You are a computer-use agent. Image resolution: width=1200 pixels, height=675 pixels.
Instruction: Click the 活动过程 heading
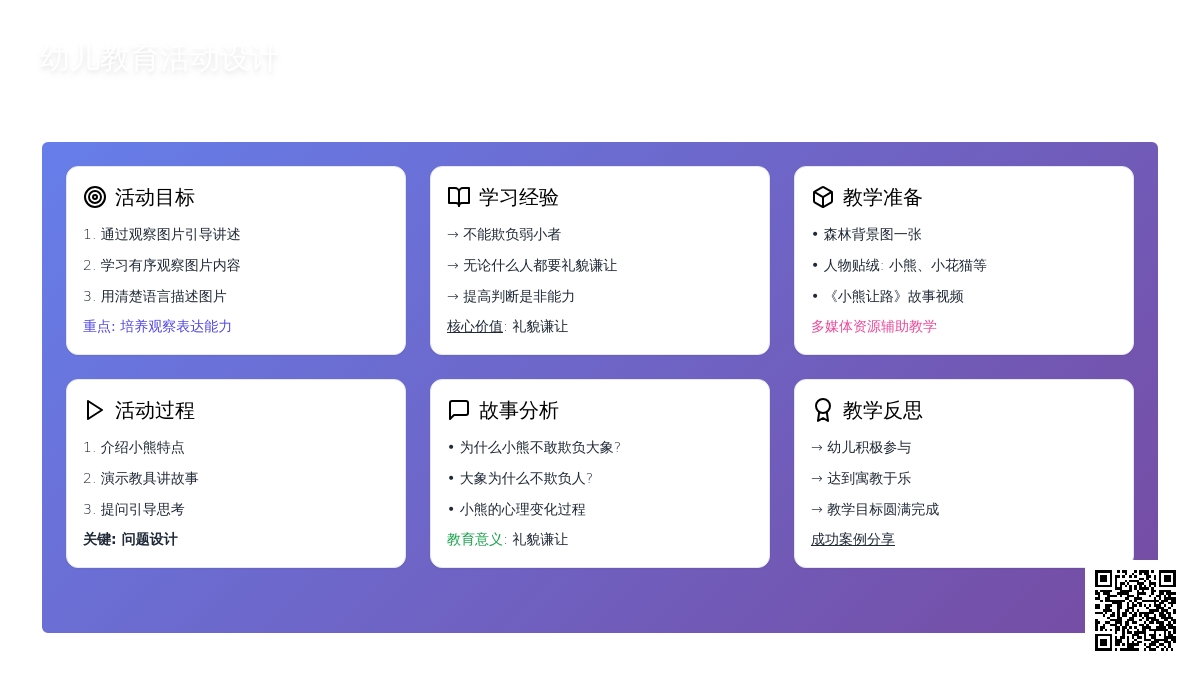pyautogui.click(x=155, y=410)
